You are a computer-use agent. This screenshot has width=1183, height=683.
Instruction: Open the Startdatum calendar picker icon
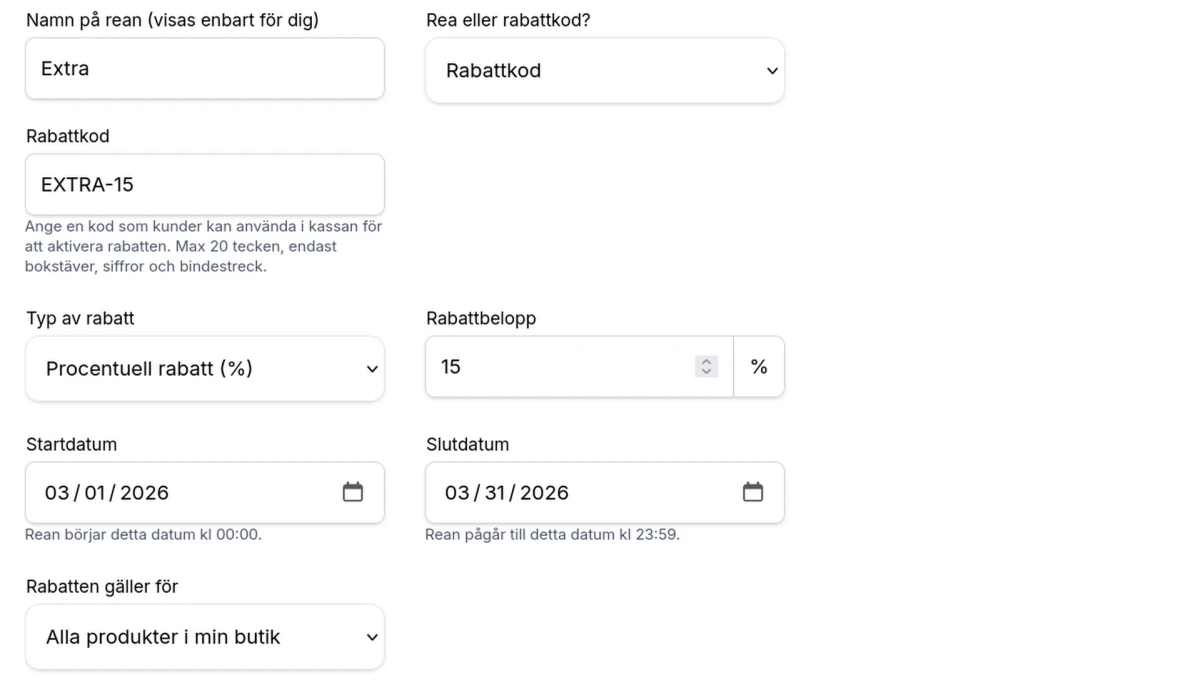tap(352, 492)
